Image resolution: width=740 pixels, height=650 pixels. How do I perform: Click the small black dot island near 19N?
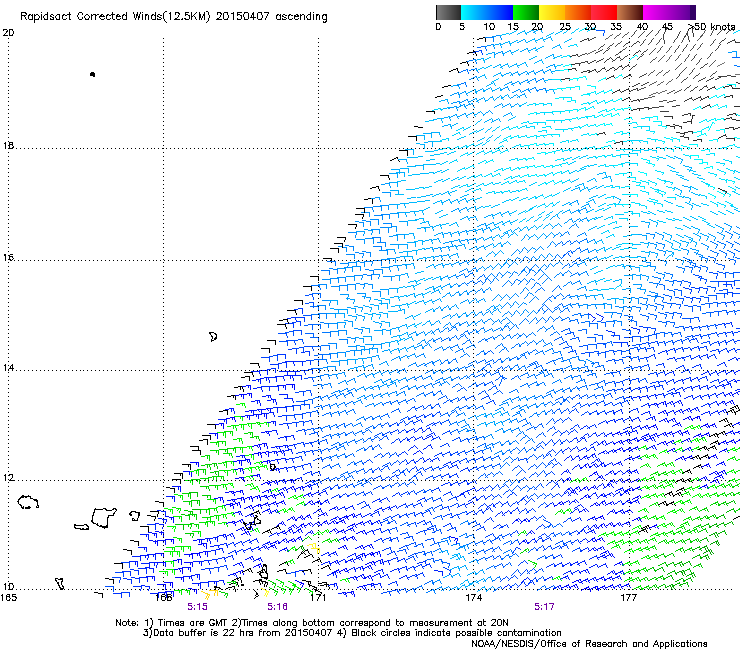click(x=92, y=74)
